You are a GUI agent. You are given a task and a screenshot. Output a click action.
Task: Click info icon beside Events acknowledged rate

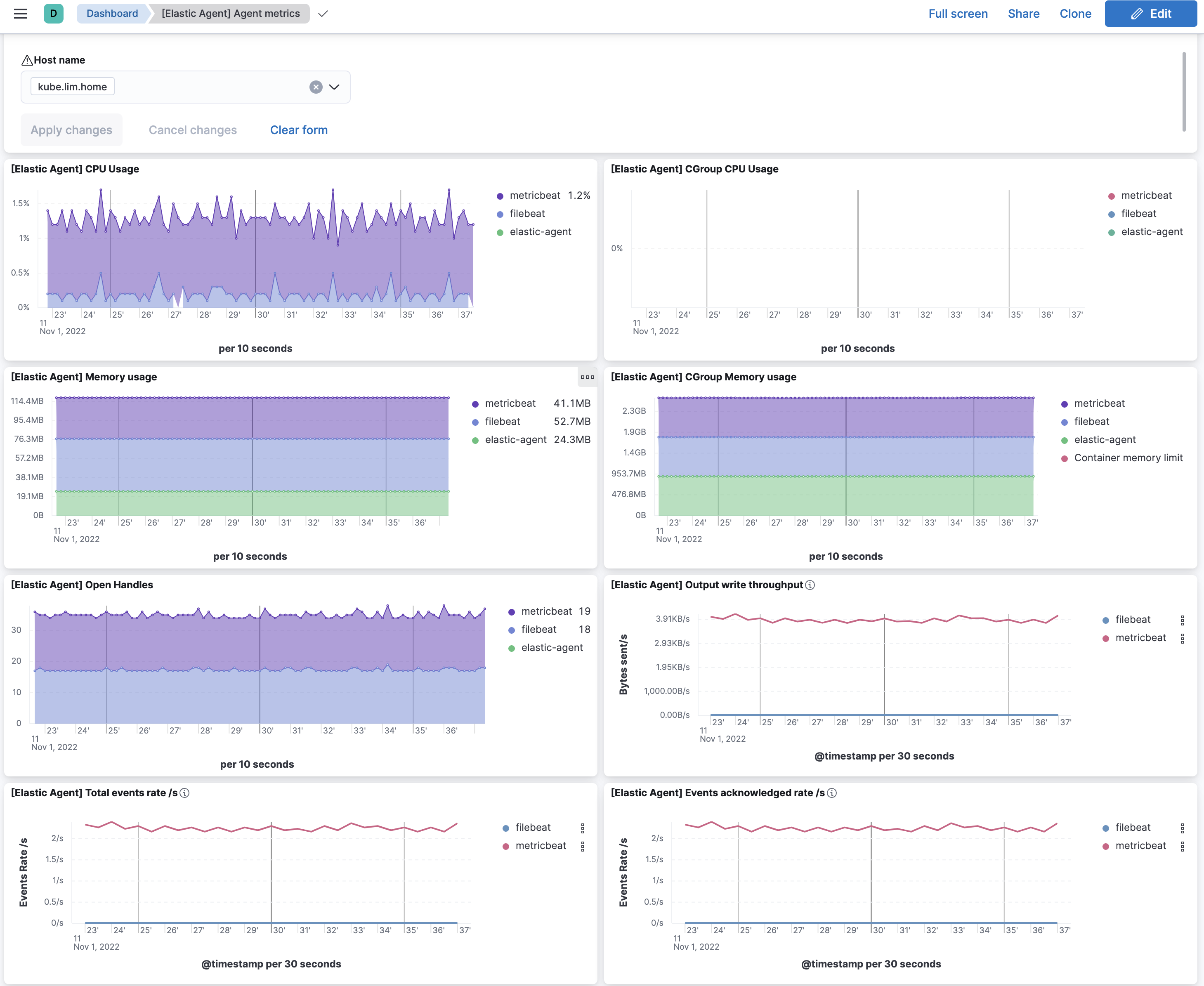[x=832, y=793]
